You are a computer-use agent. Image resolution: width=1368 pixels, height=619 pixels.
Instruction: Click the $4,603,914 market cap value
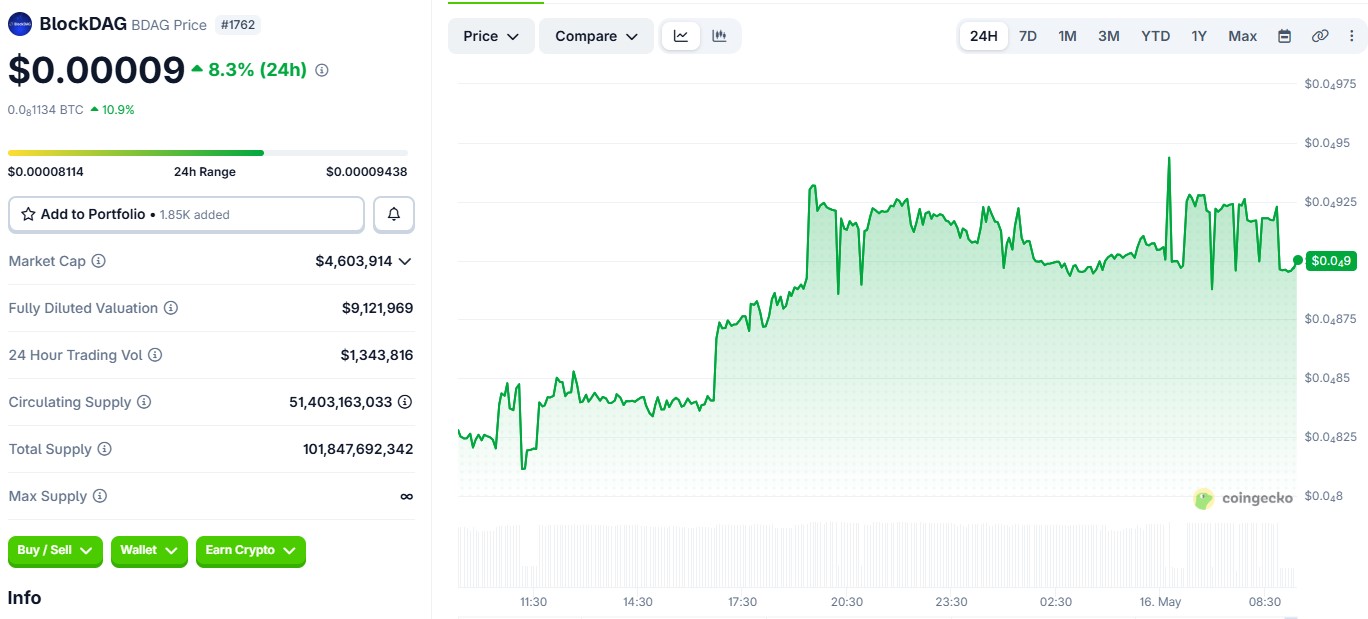[354, 261]
